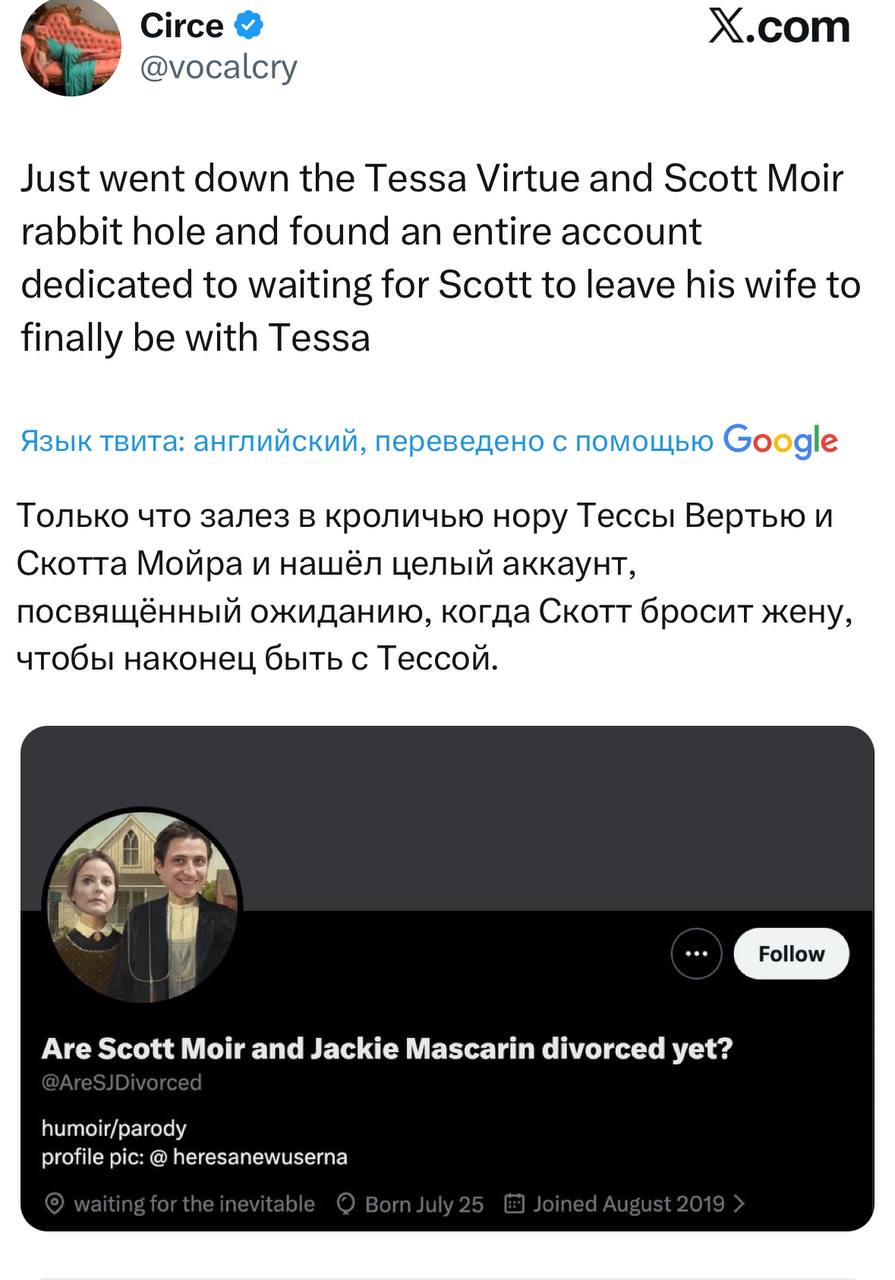Click Circe's profile avatar
Screen dimensions: 895x1280
pos(70,47)
